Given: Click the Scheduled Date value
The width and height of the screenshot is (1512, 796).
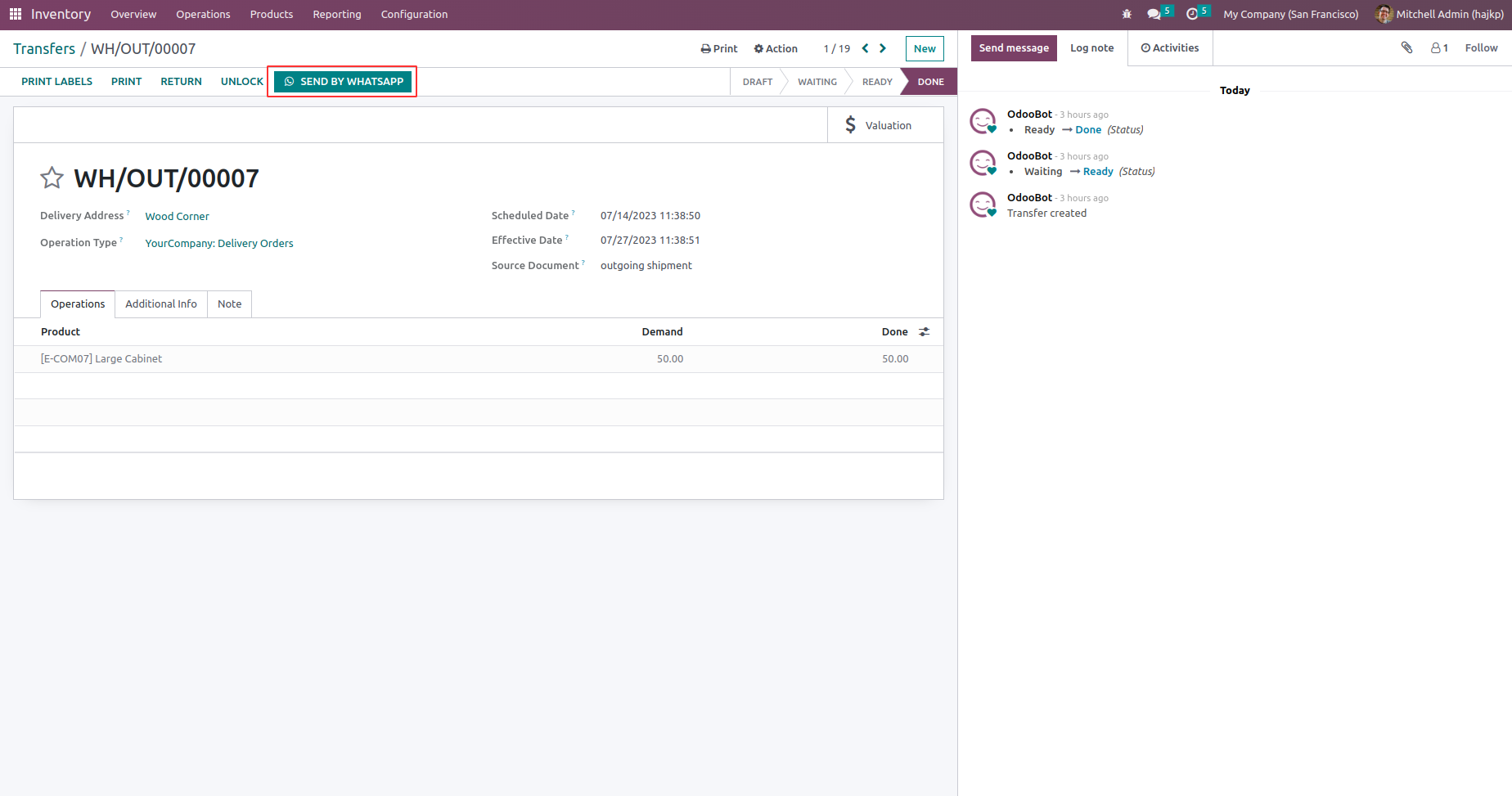Looking at the screenshot, I should [x=650, y=215].
